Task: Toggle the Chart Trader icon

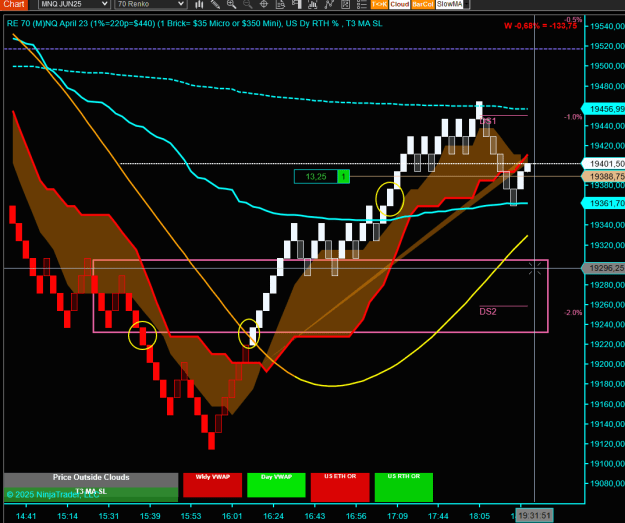Action: (x=296, y=4)
